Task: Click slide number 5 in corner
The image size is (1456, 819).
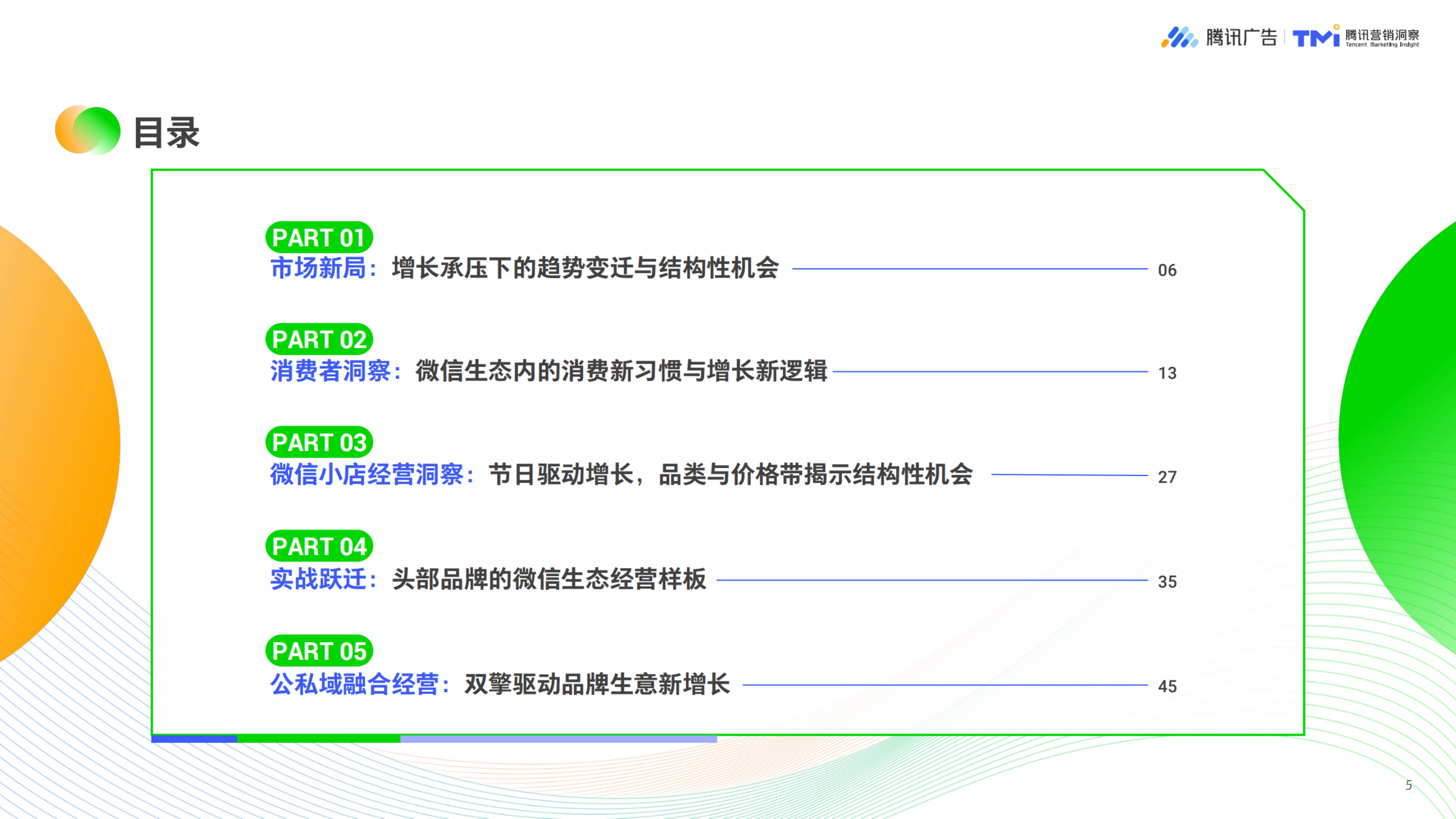Action: 1408,785
